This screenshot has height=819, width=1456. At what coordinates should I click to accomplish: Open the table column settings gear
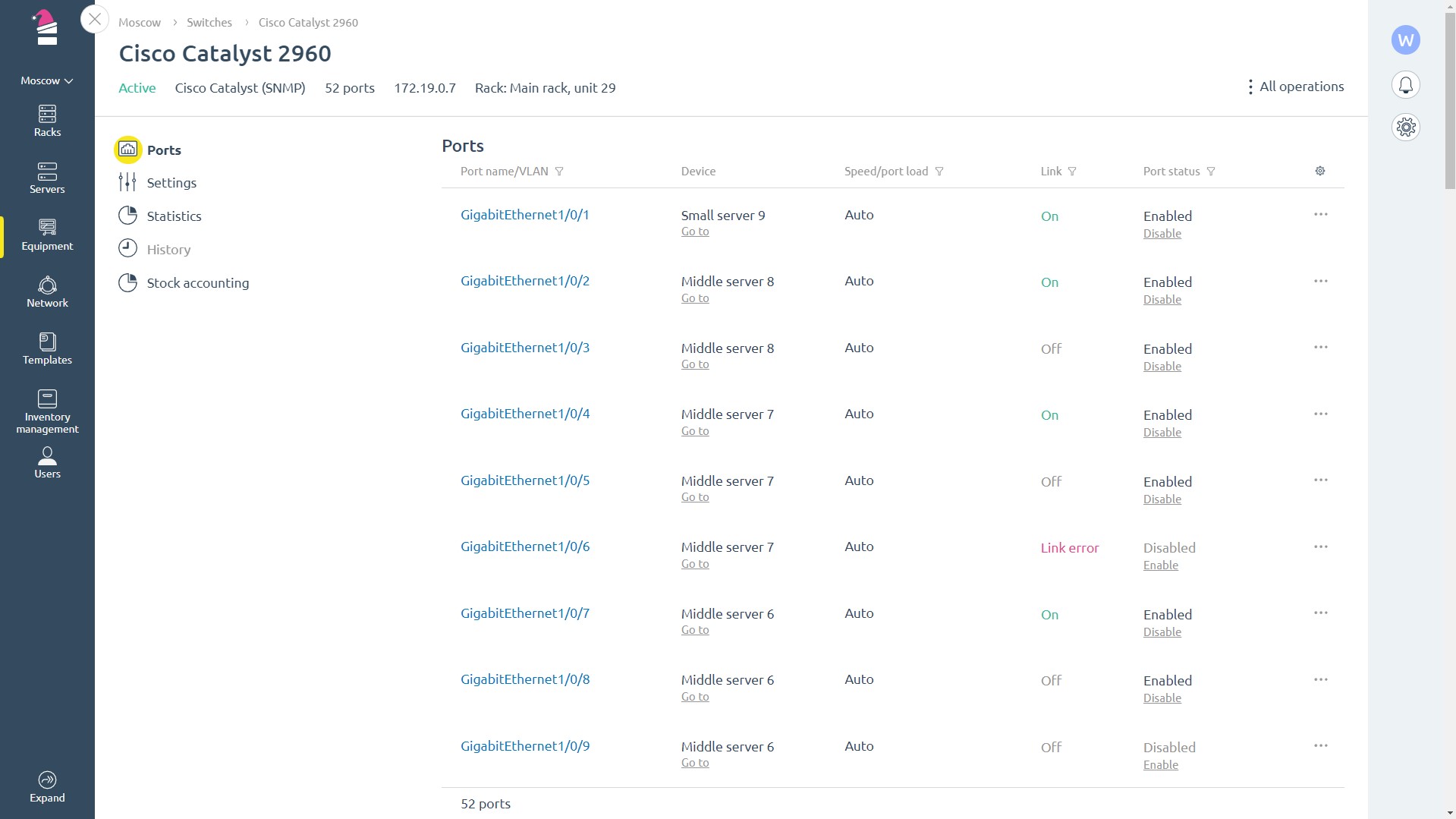click(x=1320, y=171)
